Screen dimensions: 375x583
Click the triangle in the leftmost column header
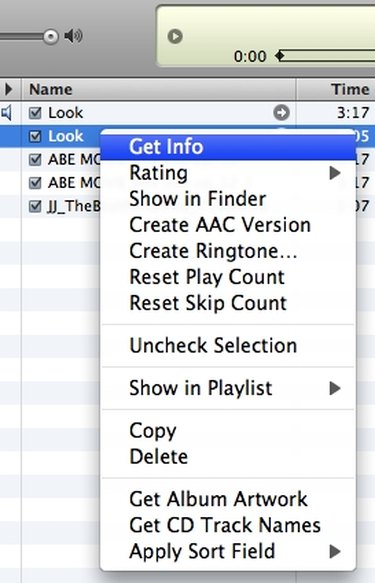[9, 89]
